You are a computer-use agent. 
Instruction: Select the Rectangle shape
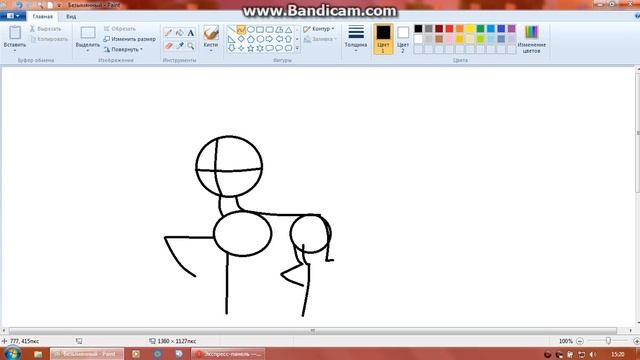click(260, 29)
